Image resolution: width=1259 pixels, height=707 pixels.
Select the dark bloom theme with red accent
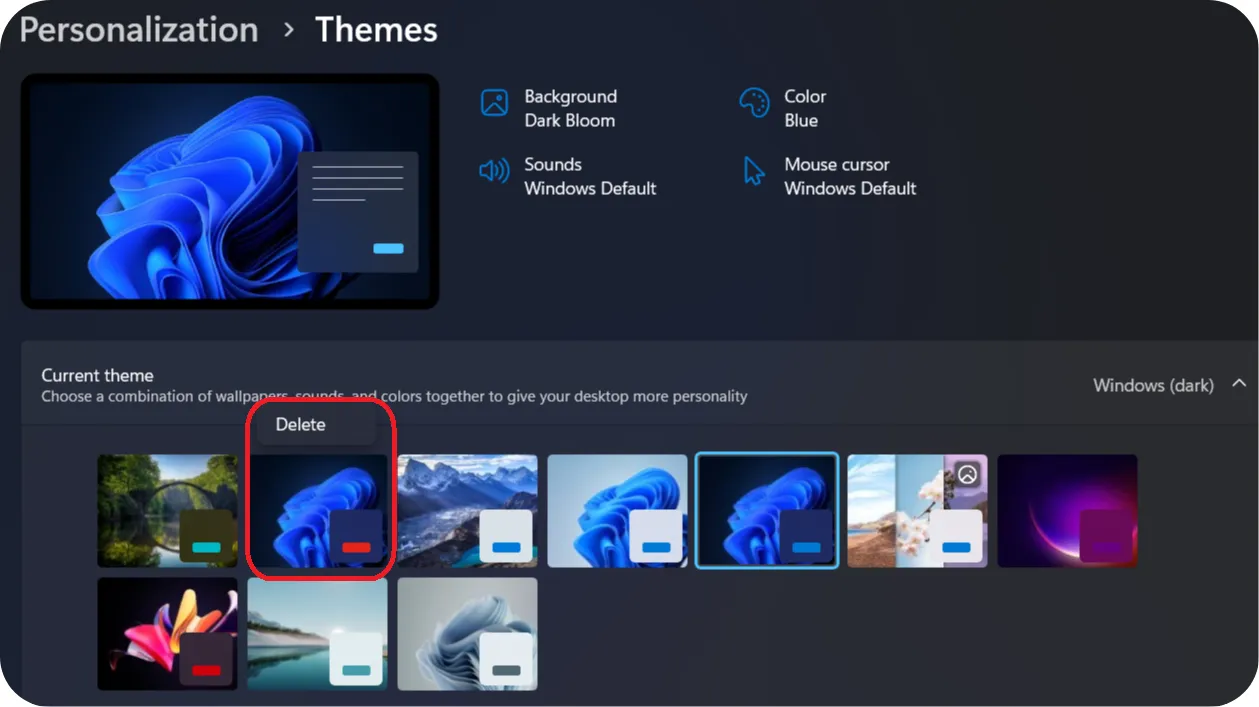click(x=318, y=511)
